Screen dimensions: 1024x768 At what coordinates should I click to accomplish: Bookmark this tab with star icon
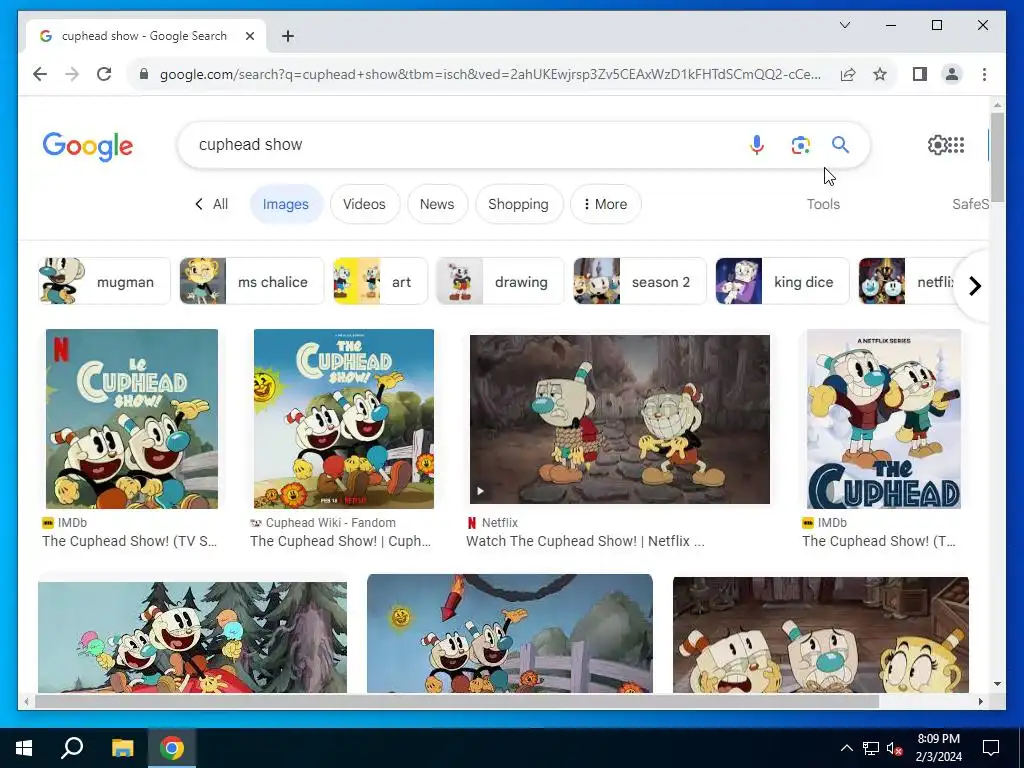pos(880,74)
